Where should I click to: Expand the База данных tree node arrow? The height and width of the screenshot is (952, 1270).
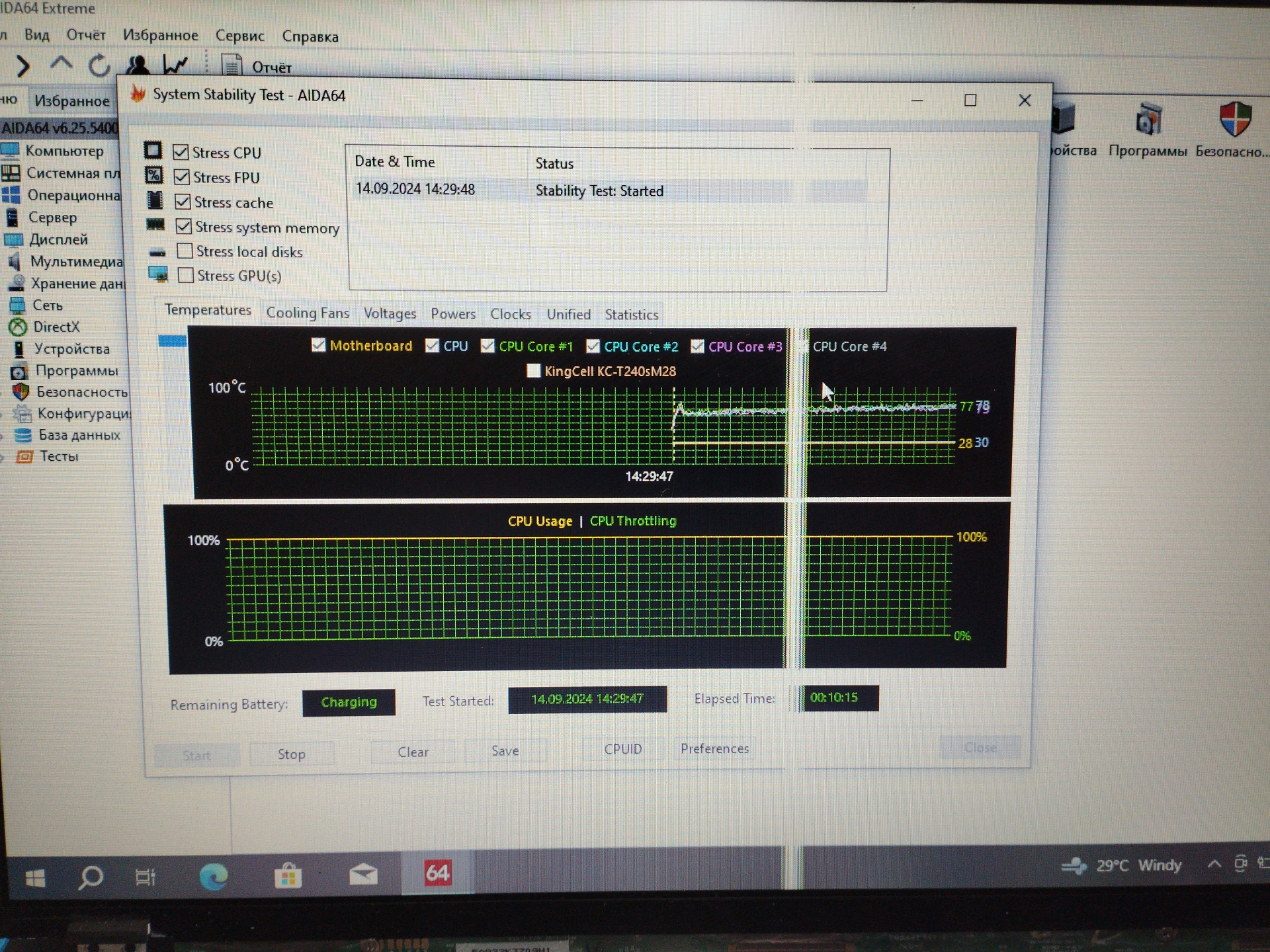3,436
